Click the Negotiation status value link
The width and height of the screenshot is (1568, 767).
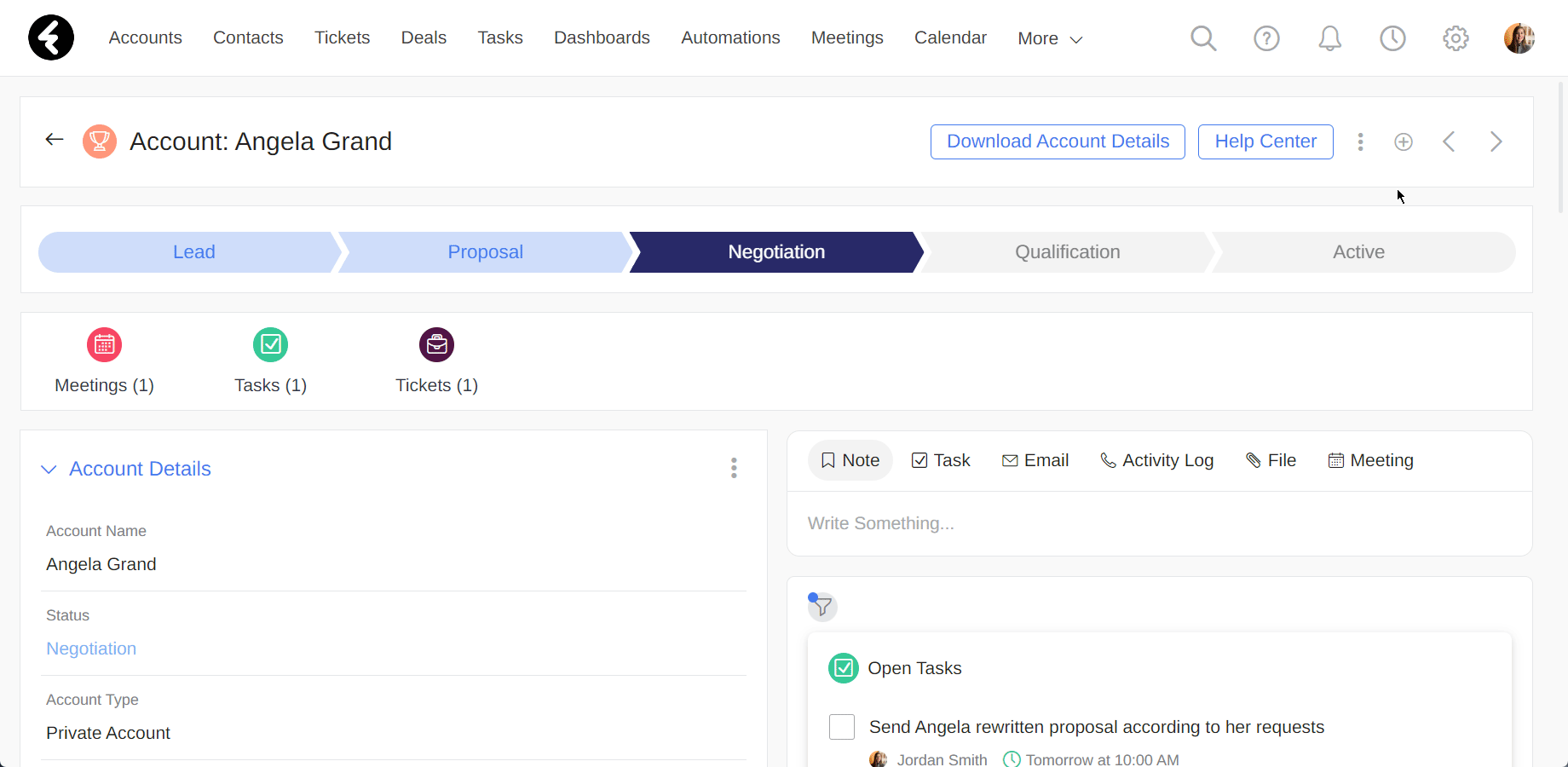coord(91,649)
